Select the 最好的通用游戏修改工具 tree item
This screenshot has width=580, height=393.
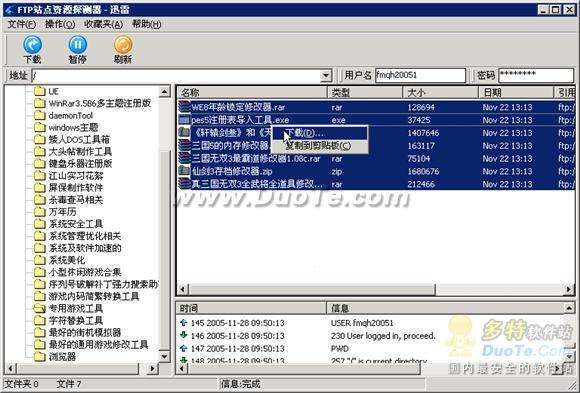click(98, 345)
